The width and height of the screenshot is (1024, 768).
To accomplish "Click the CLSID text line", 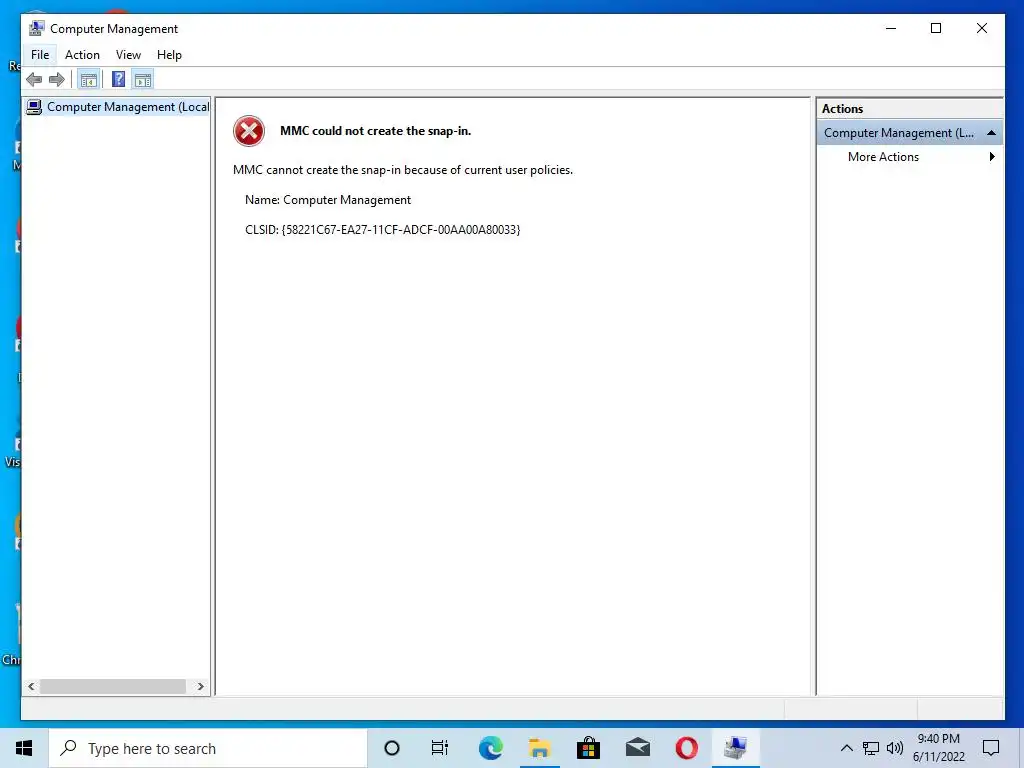I will (x=382, y=229).
